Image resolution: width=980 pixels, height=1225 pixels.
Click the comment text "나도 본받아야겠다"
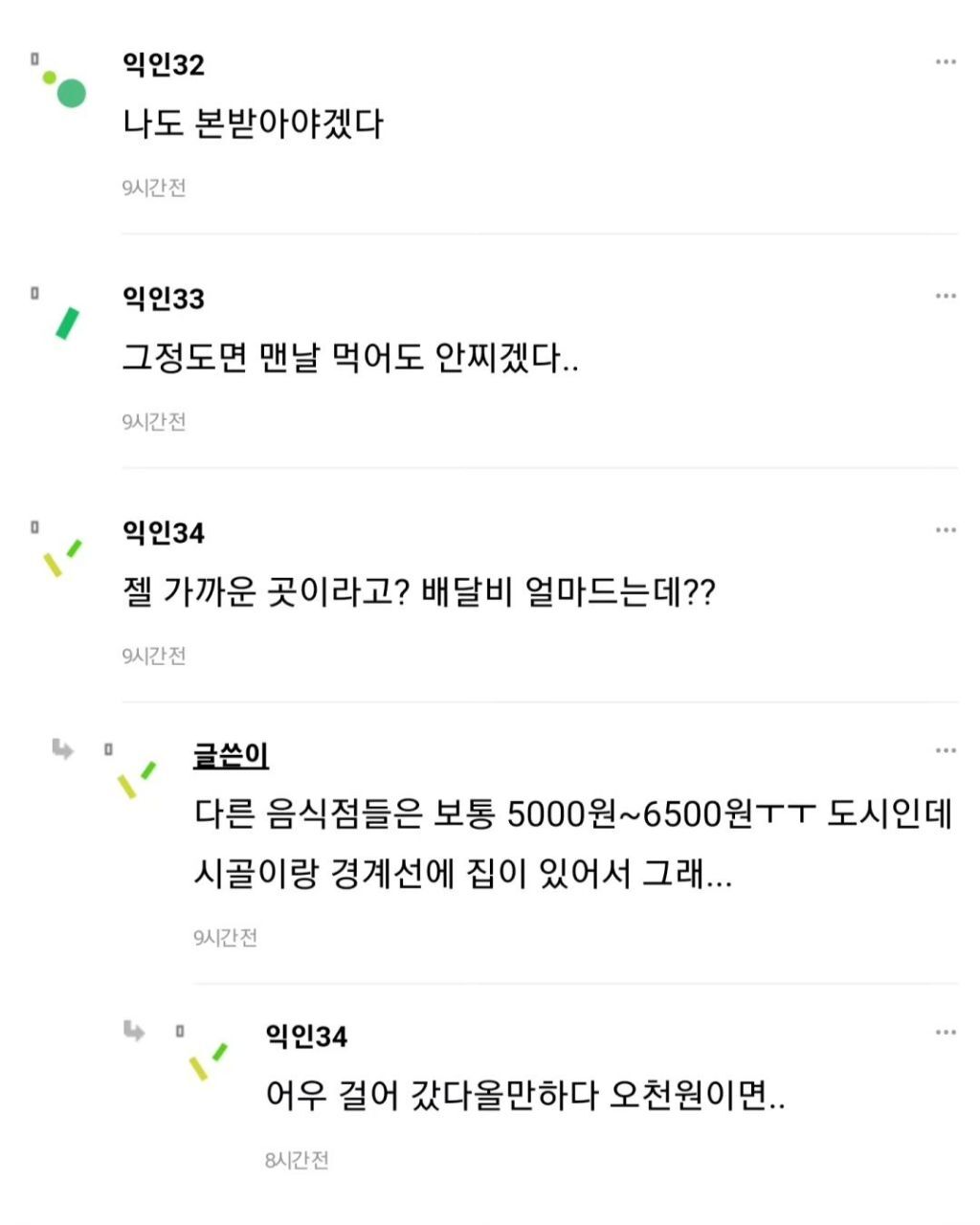pos(253,124)
